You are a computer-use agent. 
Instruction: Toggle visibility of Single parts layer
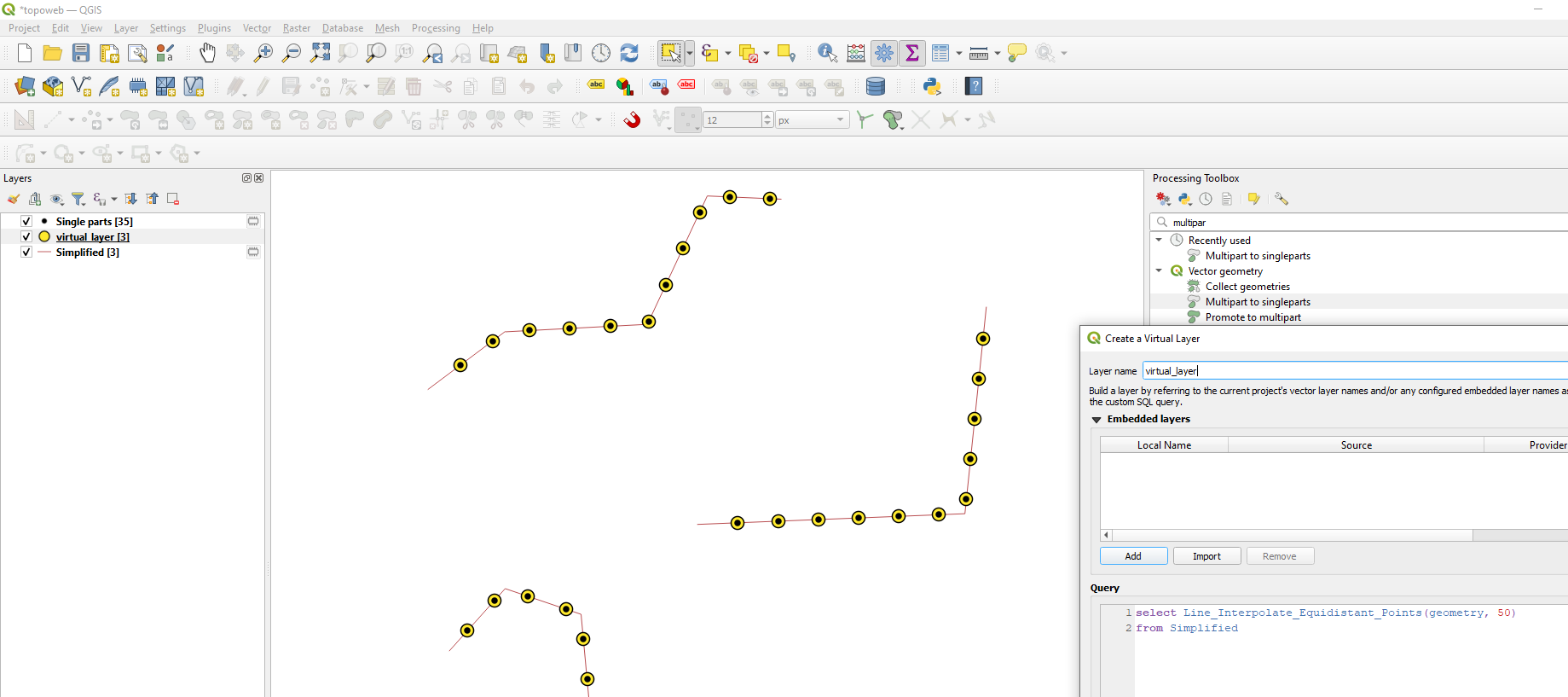(26, 221)
